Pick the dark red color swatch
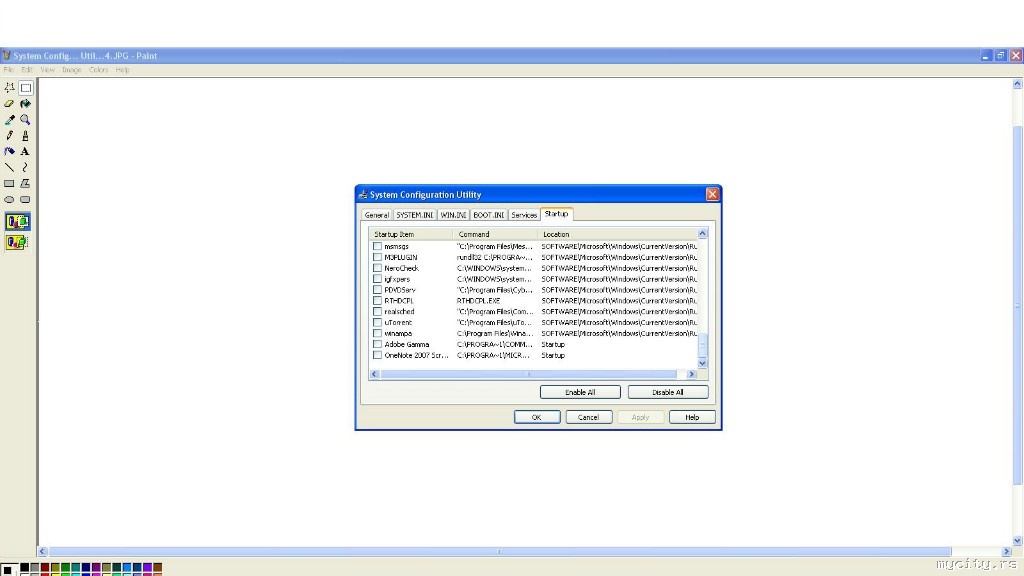 (45, 569)
